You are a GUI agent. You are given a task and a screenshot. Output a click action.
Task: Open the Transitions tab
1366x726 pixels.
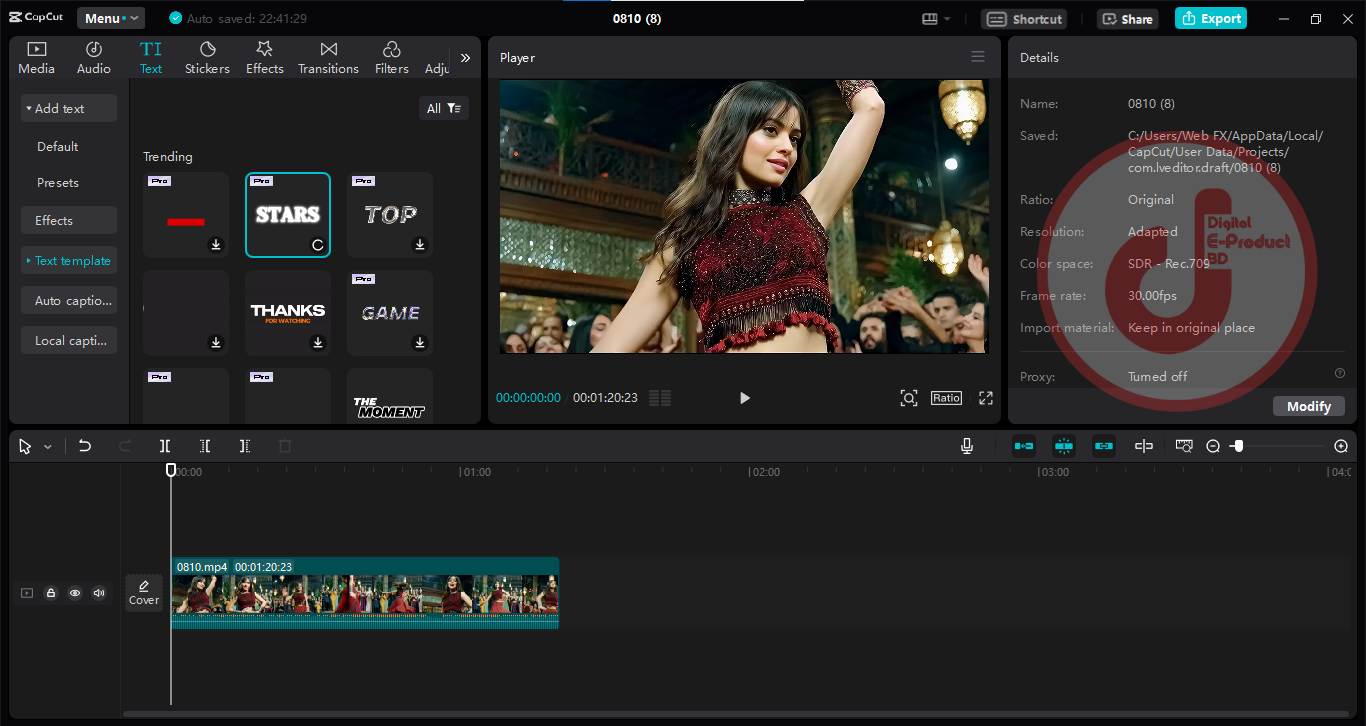[x=328, y=58]
